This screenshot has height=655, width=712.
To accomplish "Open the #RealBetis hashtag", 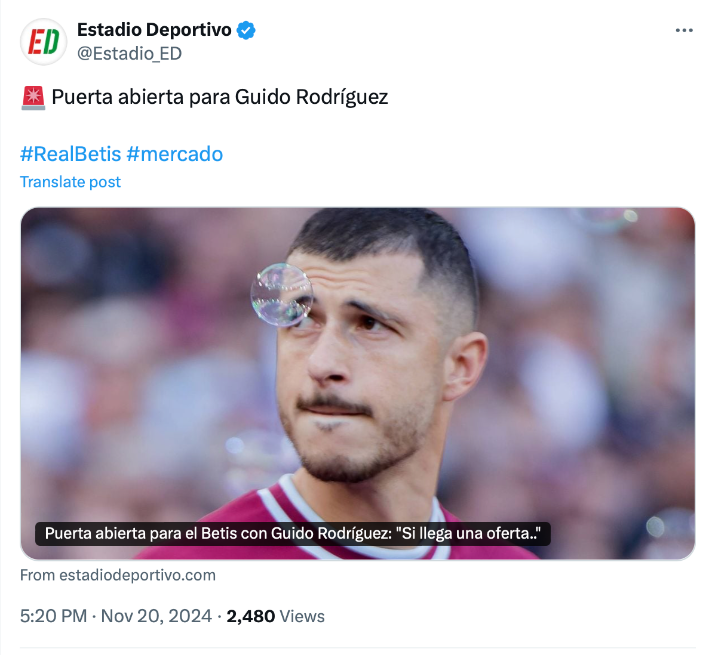I will pos(70,154).
